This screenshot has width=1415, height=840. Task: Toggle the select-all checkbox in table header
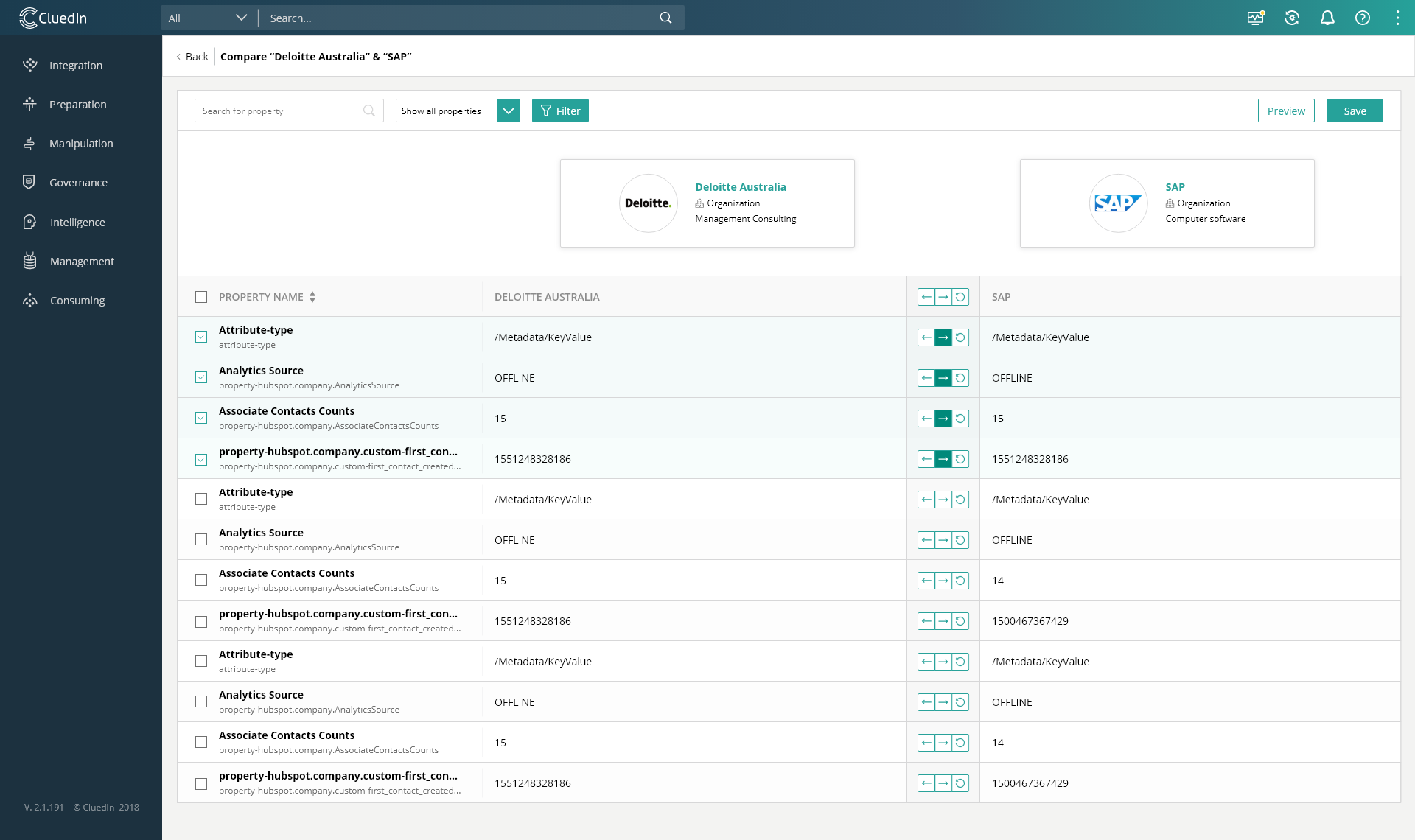tap(201, 297)
